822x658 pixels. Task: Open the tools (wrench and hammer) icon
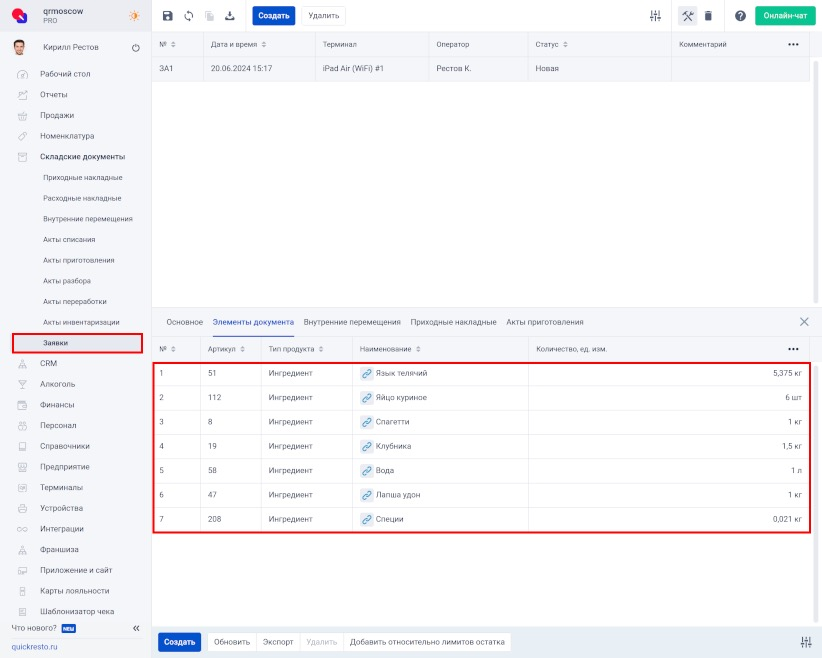687,16
